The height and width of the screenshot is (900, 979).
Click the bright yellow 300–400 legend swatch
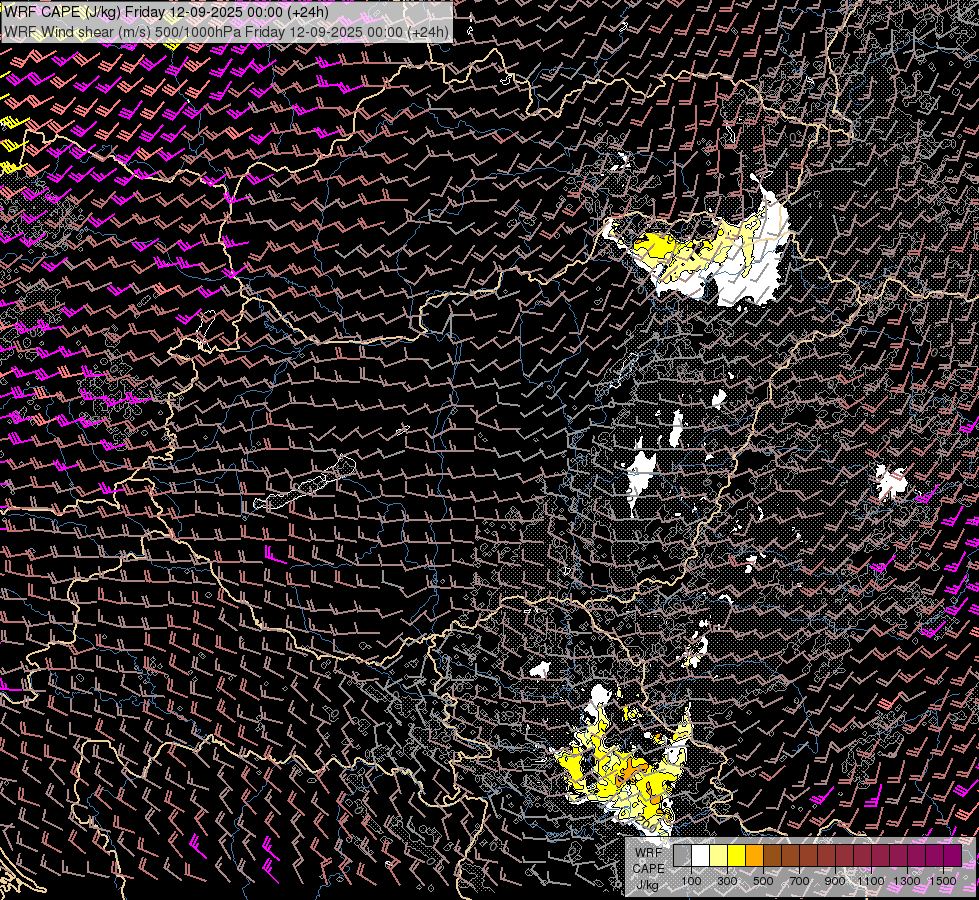pyautogui.click(x=737, y=856)
